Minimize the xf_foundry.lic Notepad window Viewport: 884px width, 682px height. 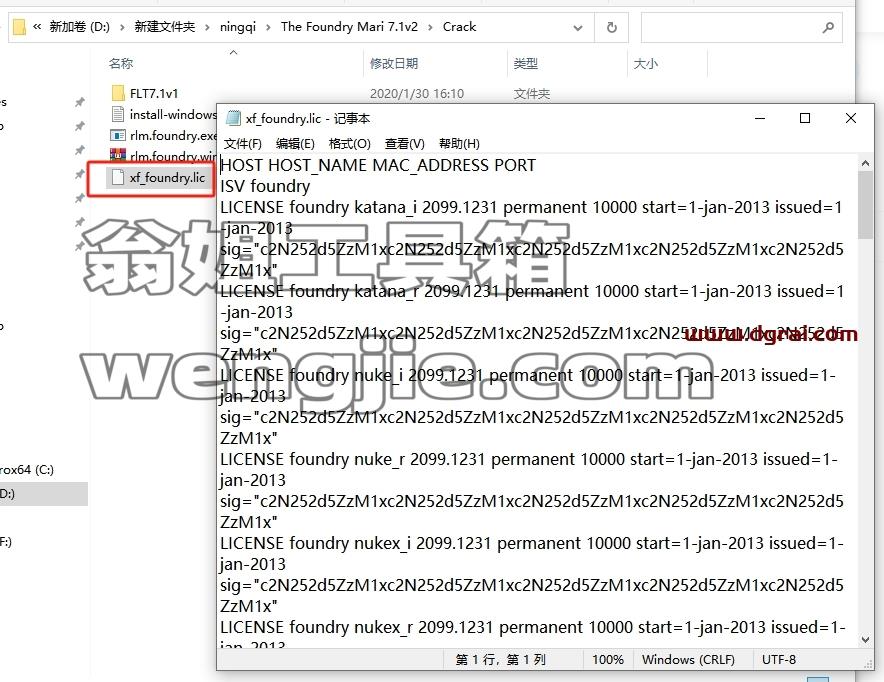click(x=760, y=118)
